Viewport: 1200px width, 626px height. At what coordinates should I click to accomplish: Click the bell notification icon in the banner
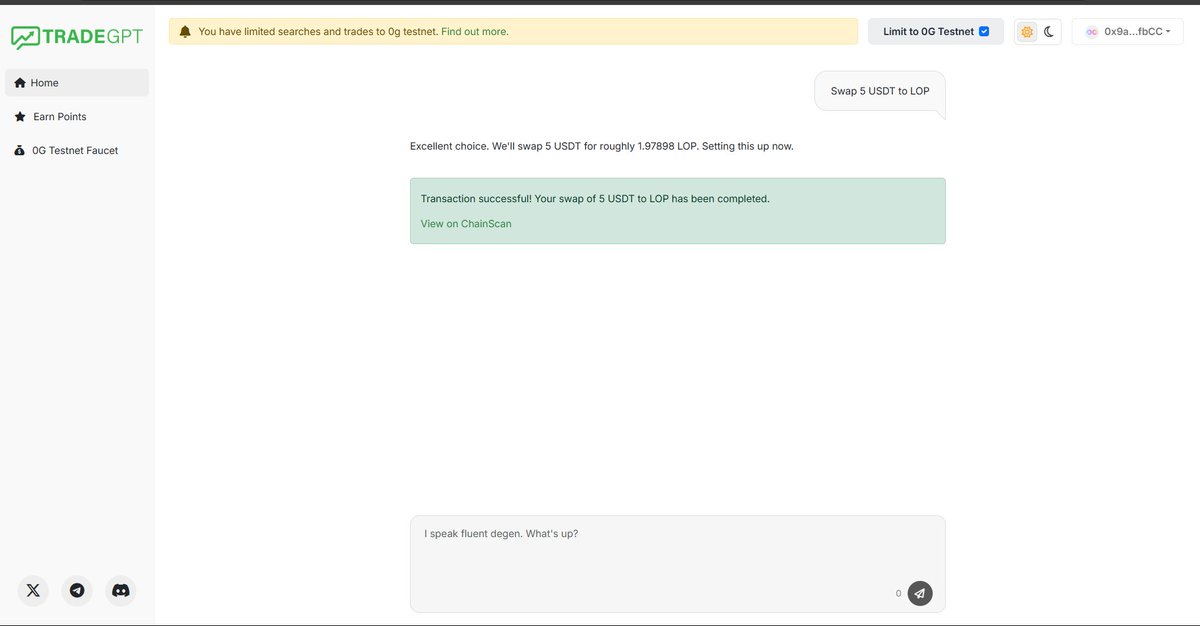click(185, 32)
